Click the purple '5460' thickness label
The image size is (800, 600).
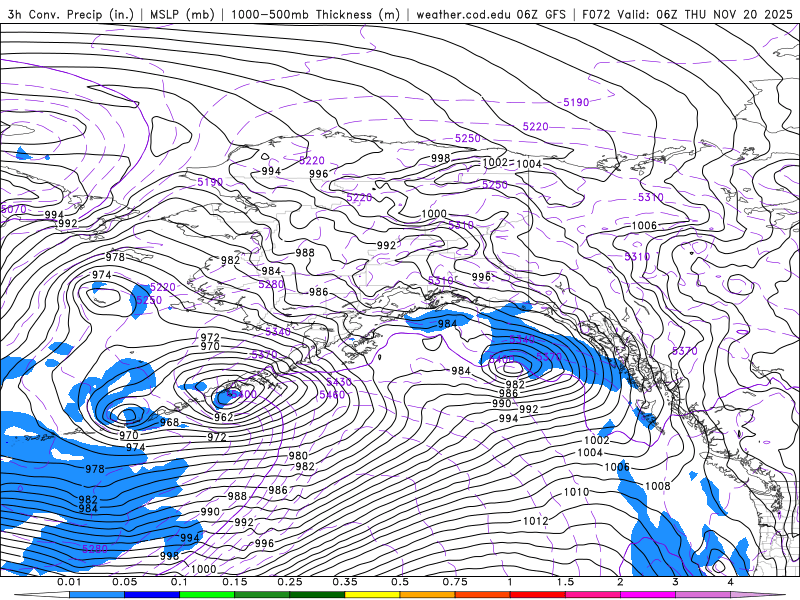pos(332,394)
